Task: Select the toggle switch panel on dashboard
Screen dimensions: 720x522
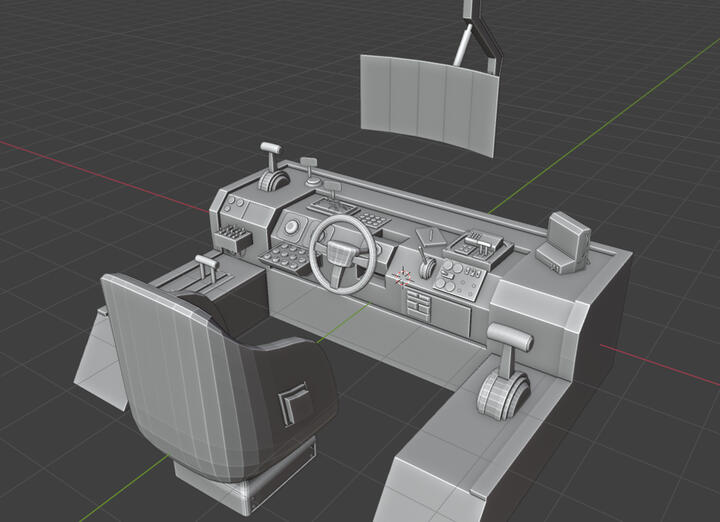Action: 475,245
